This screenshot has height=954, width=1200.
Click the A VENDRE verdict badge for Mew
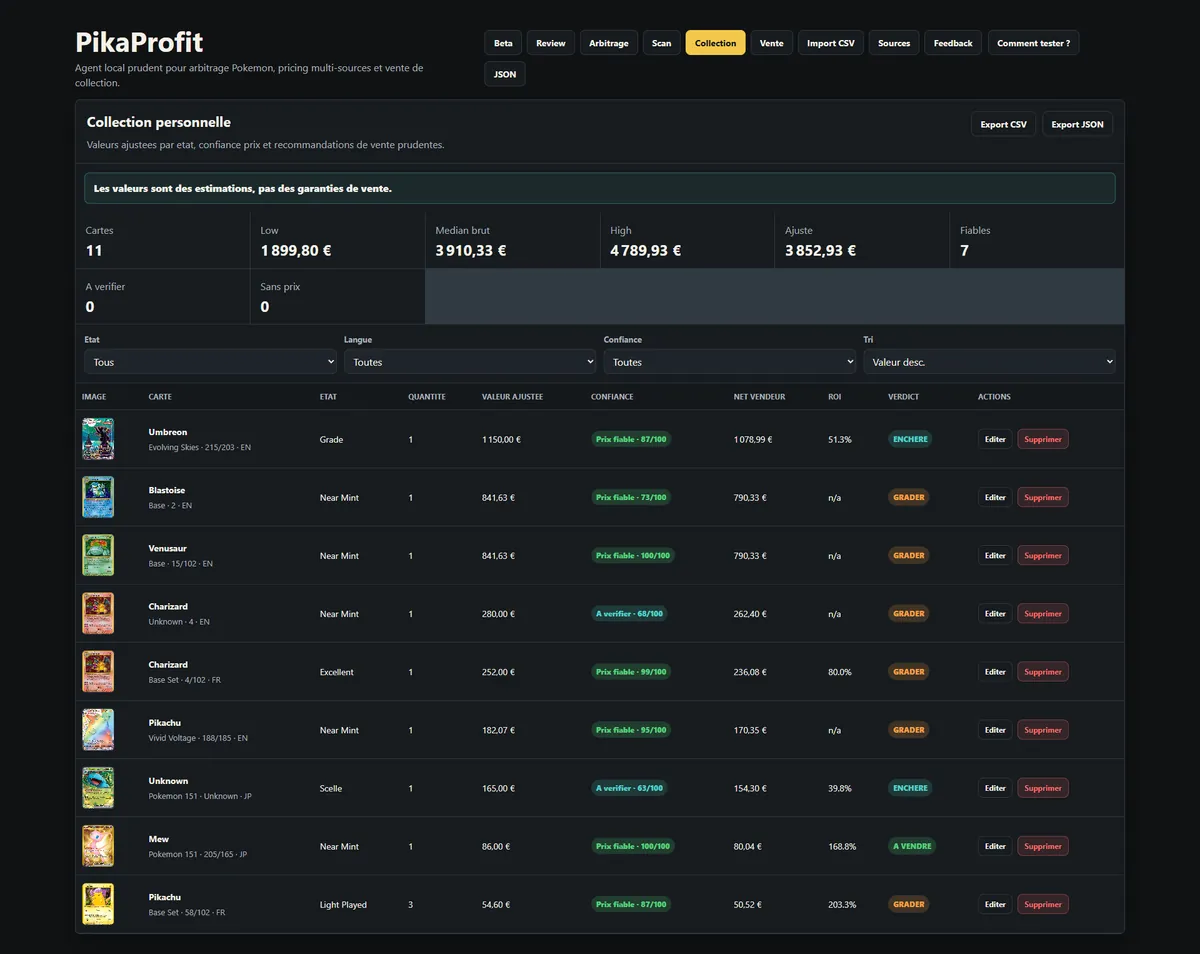(x=912, y=846)
